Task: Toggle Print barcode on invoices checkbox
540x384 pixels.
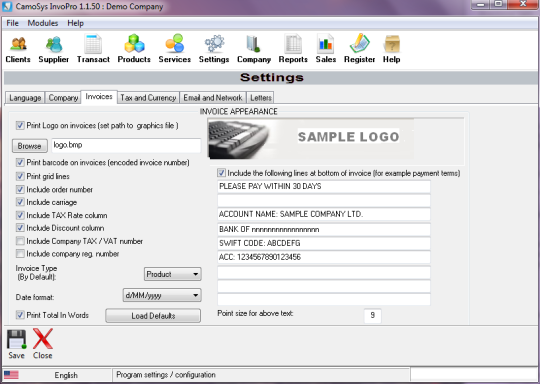Action: pyautogui.click(x=20, y=162)
